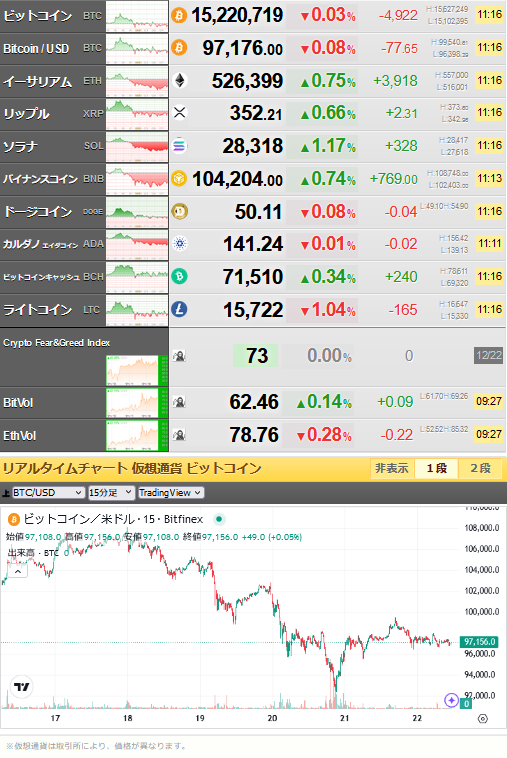Click the orange Bitcoin coin icon in the Bitcoin/USD row

tap(179, 48)
